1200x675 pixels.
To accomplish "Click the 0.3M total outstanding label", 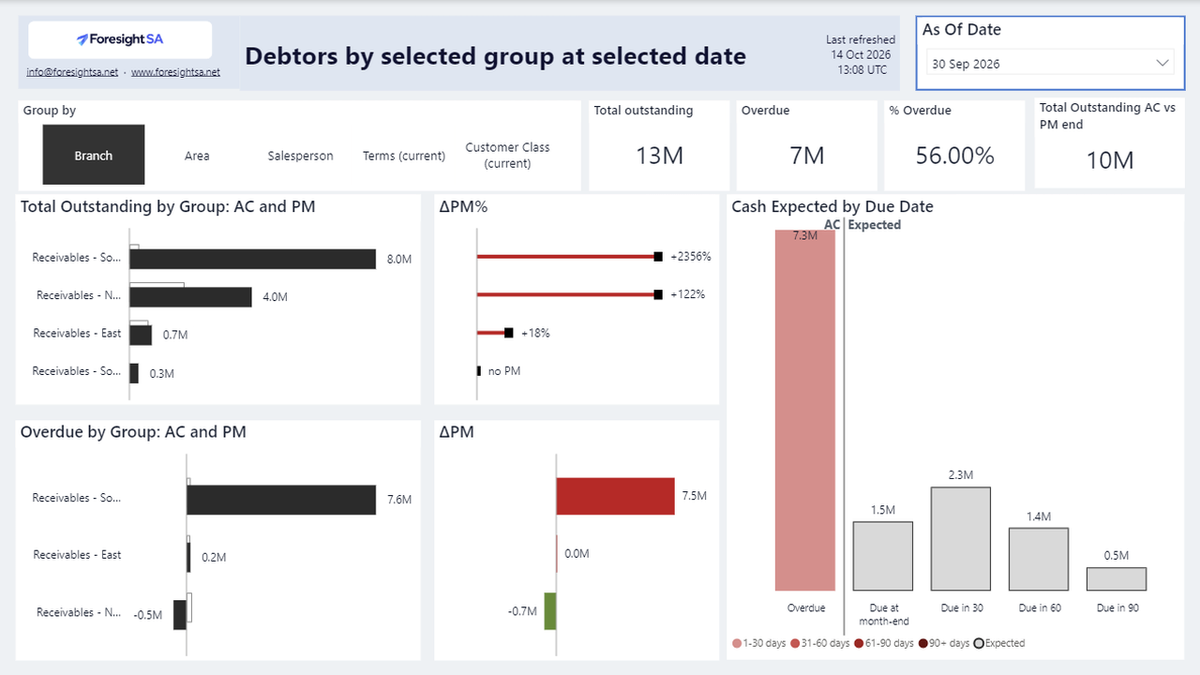I will pyautogui.click(x=161, y=373).
